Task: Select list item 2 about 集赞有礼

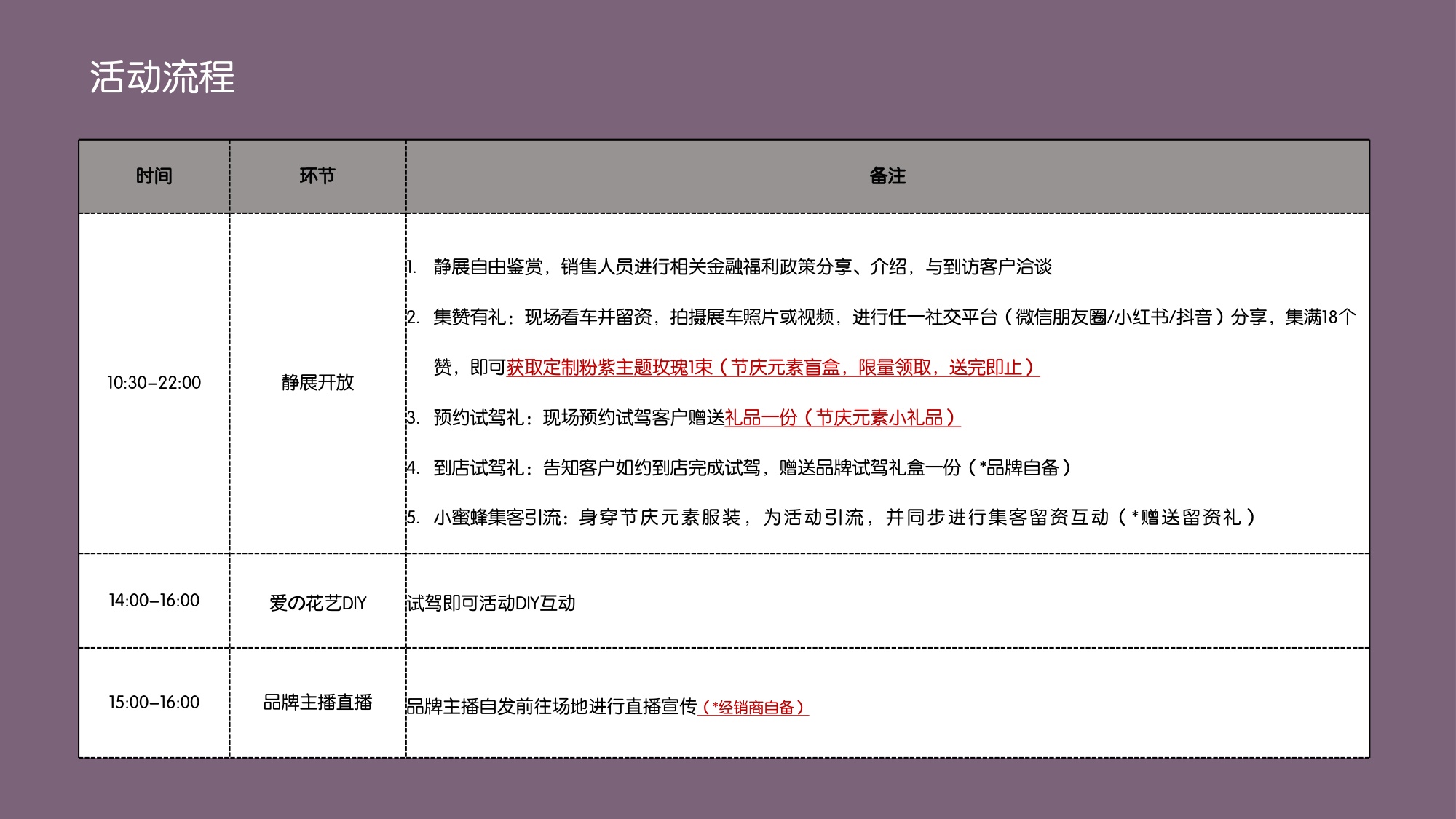Action: [874, 317]
